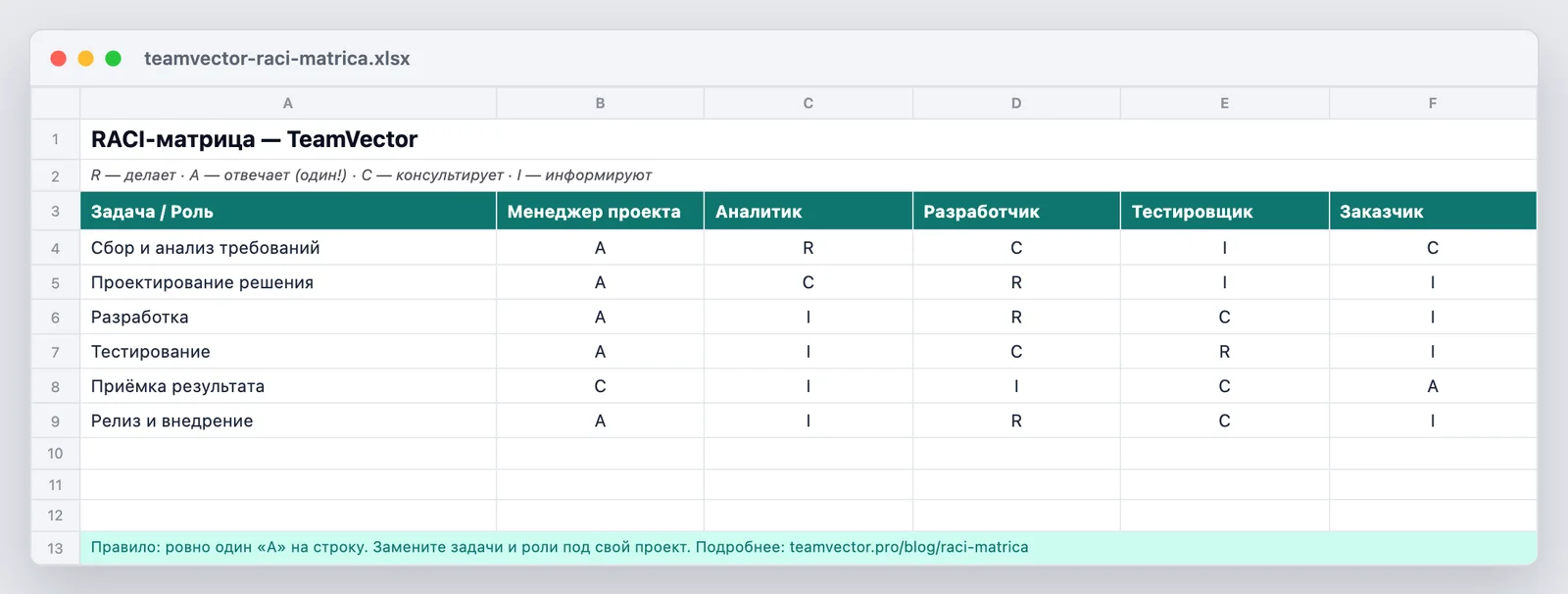Select column E header
The height and width of the screenshot is (594, 1568).
(x=1225, y=103)
